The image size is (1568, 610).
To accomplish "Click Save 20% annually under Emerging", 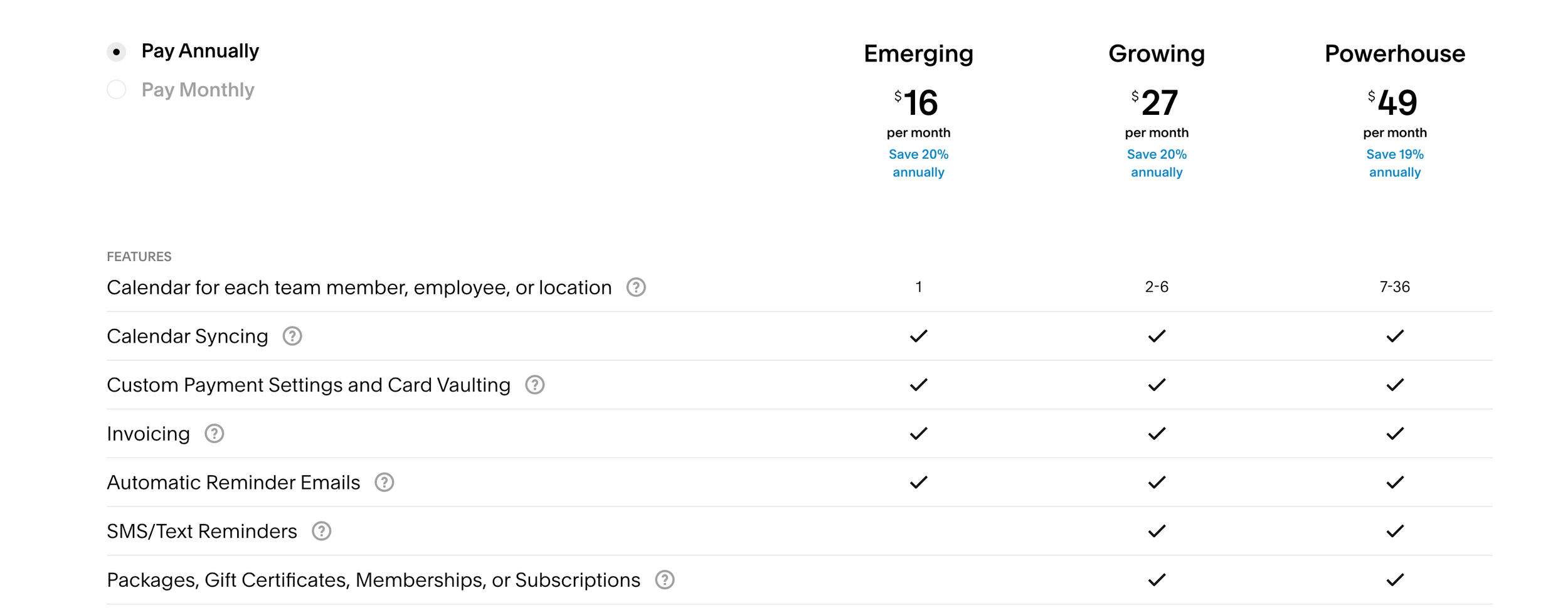I will [918, 163].
